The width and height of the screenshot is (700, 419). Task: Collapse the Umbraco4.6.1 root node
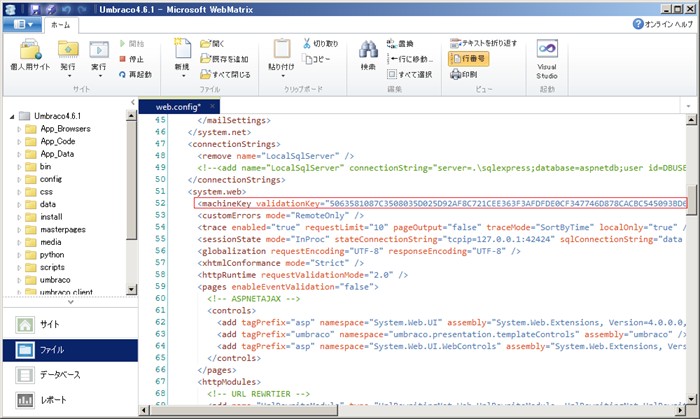click(x=12, y=116)
